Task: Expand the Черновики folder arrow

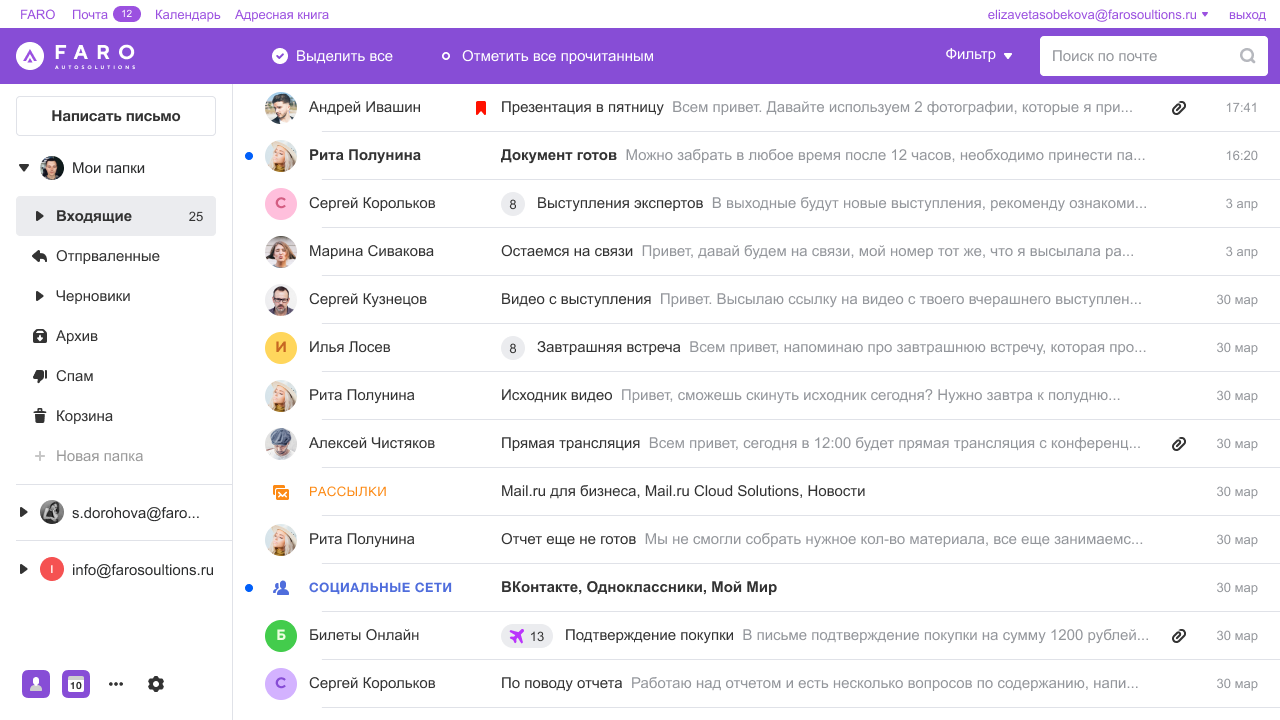Action: click(x=37, y=296)
